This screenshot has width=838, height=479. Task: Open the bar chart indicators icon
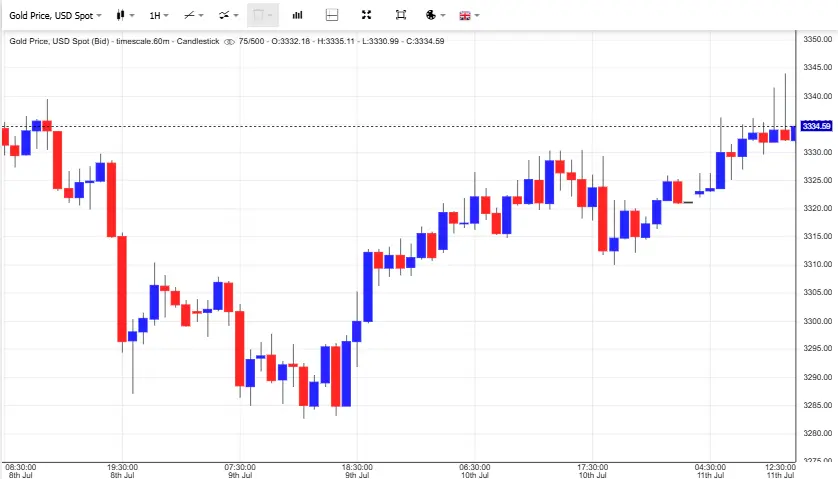pyautogui.click(x=298, y=15)
